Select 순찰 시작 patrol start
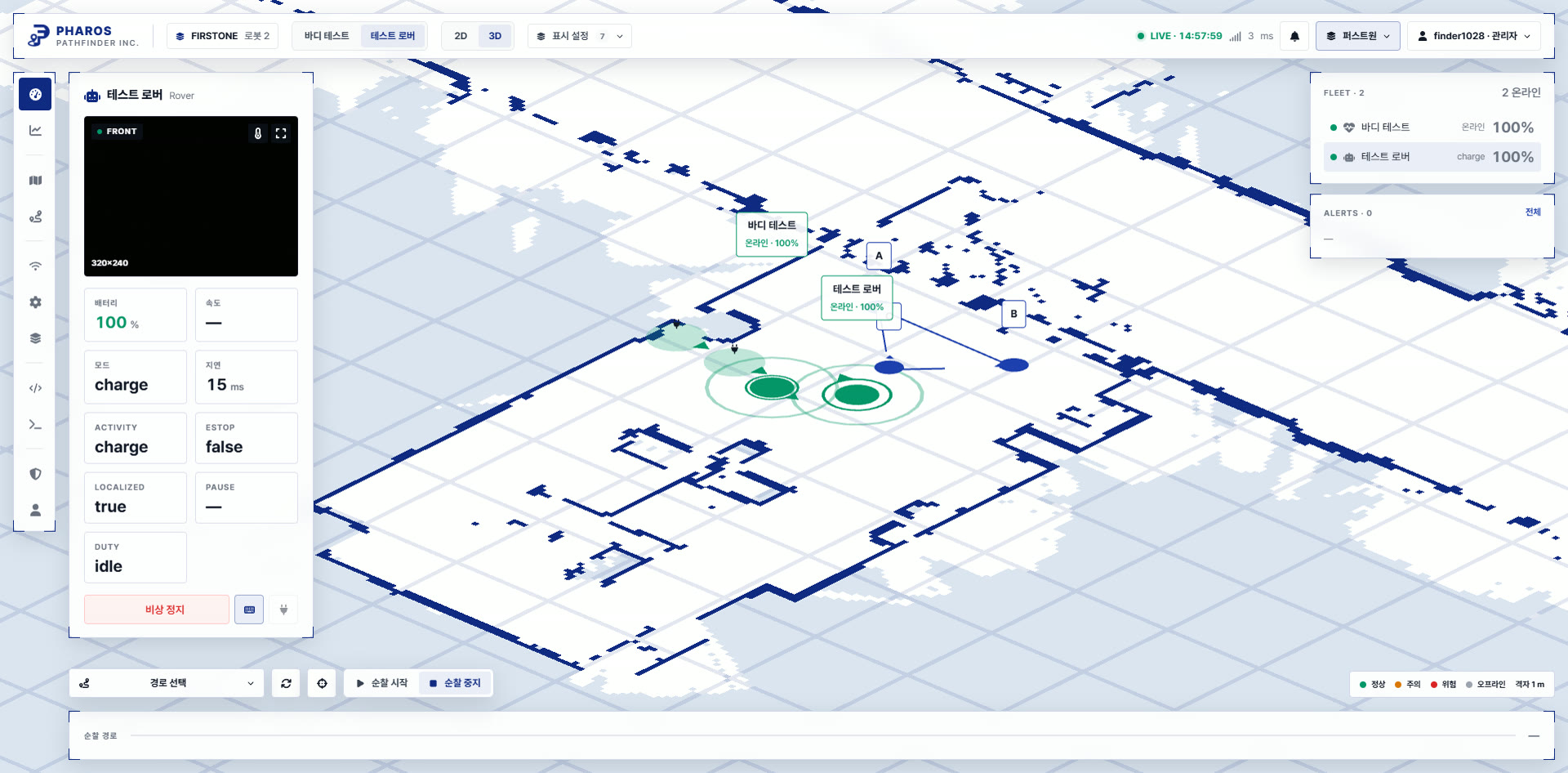Viewport: 1568px width, 773px height. click(382, 683)
